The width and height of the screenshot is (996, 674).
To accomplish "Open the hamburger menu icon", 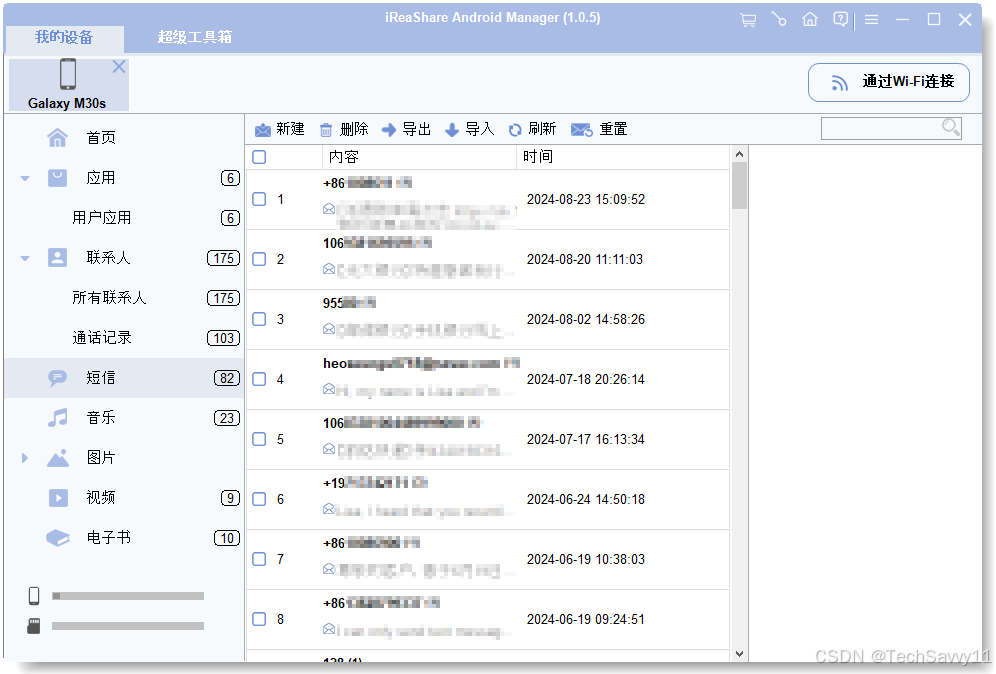I will coord(872,20).
